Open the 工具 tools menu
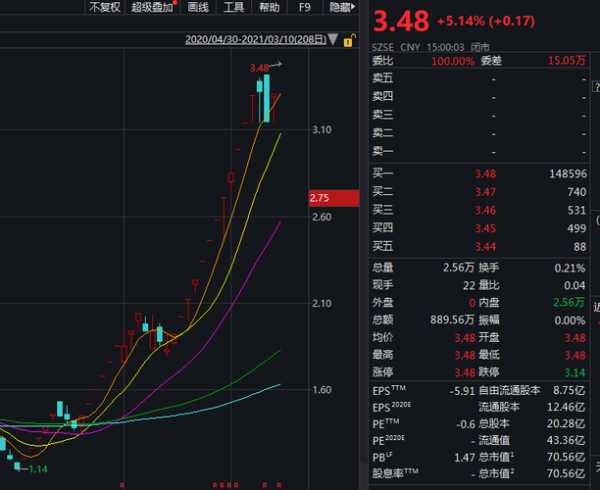 pyautogui.click(x=233, y=7)
